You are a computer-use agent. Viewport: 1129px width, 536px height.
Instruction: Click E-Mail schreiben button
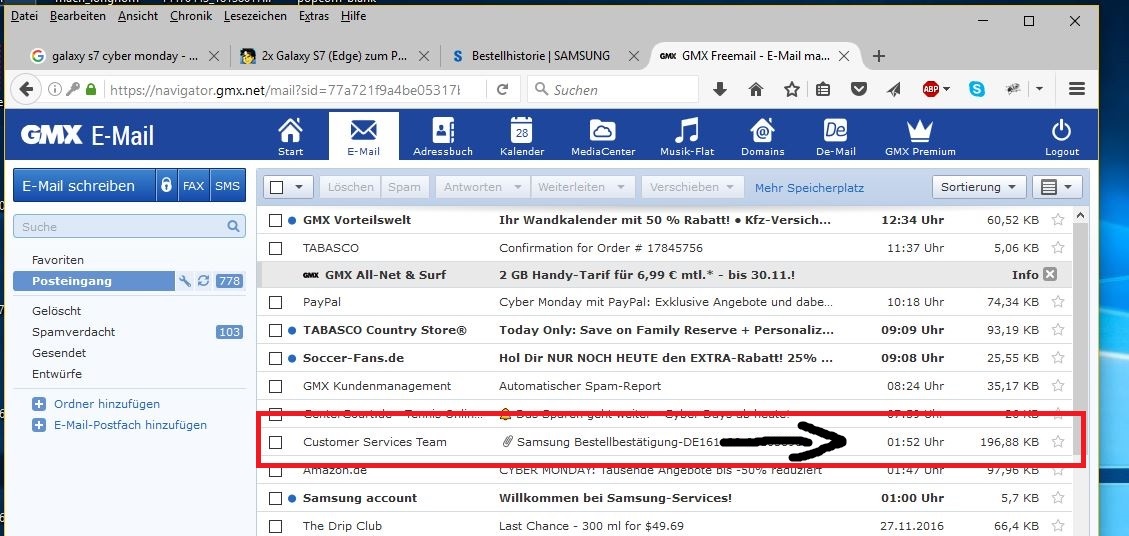point(84,185)
